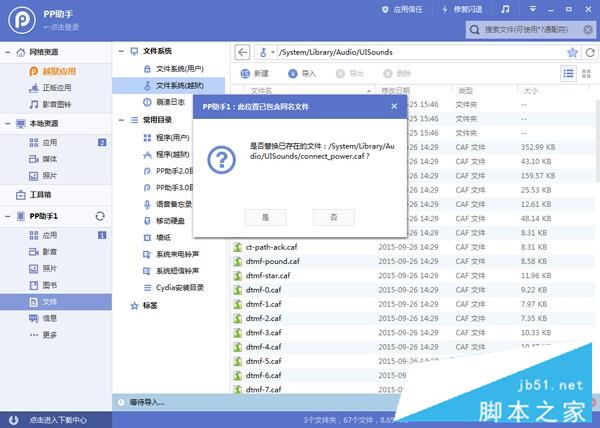
Task: Open 系统来电铃声 directory
Action: [x=171, y=254]
